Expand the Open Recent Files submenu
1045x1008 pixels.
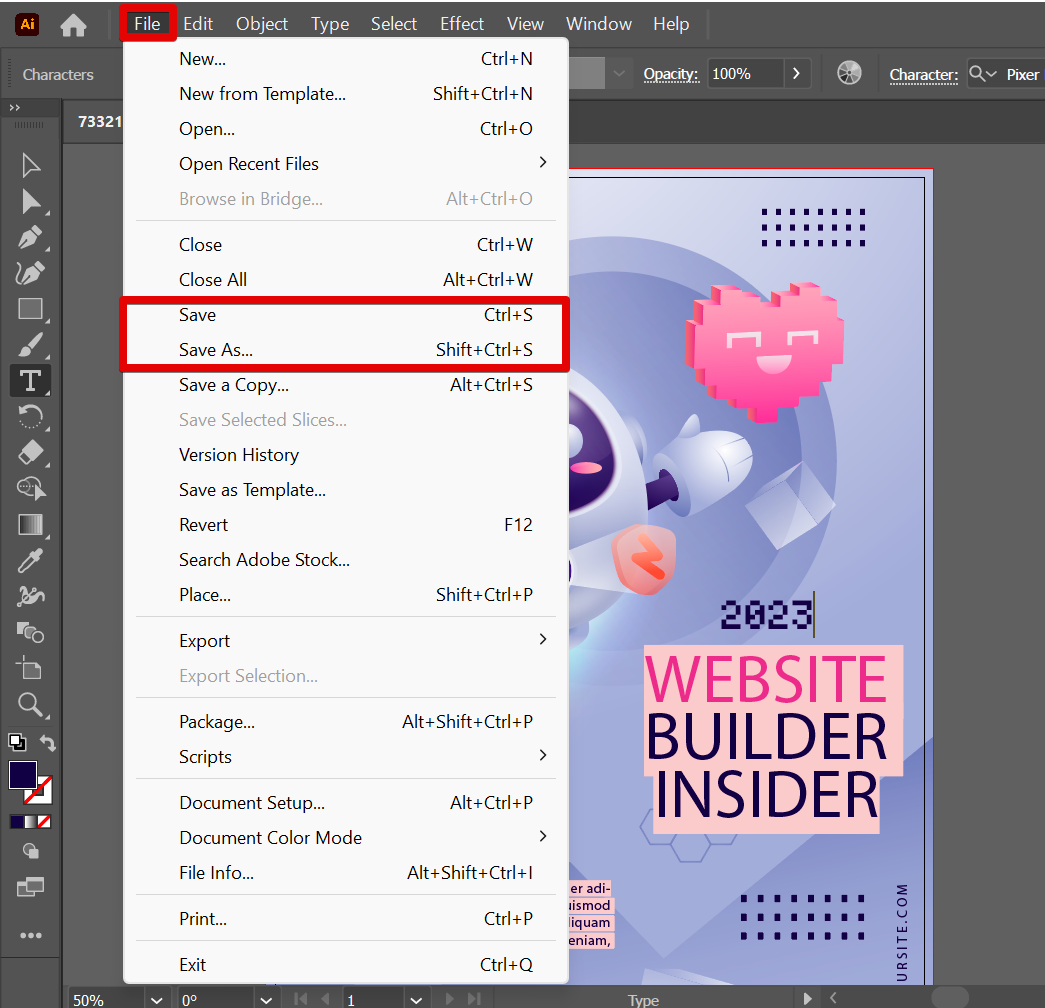coord(543,163)
